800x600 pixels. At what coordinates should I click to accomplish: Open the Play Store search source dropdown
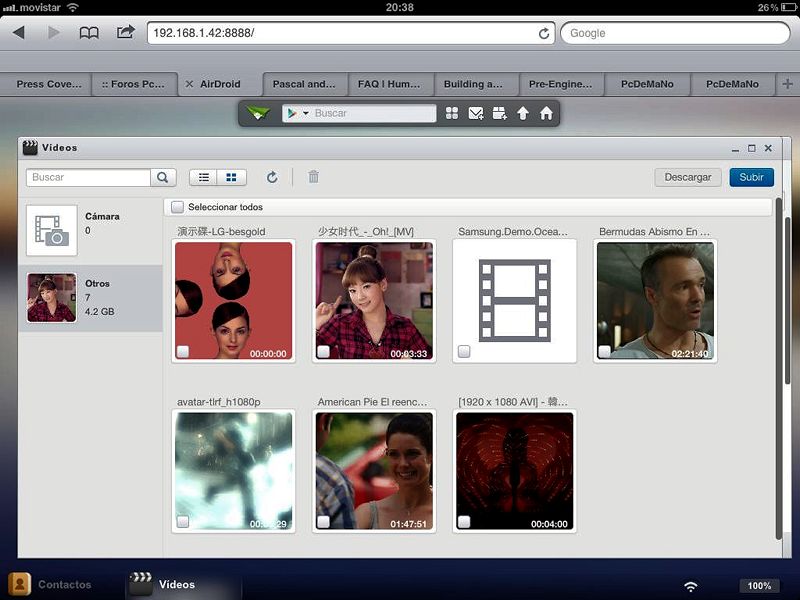[297, 113]
